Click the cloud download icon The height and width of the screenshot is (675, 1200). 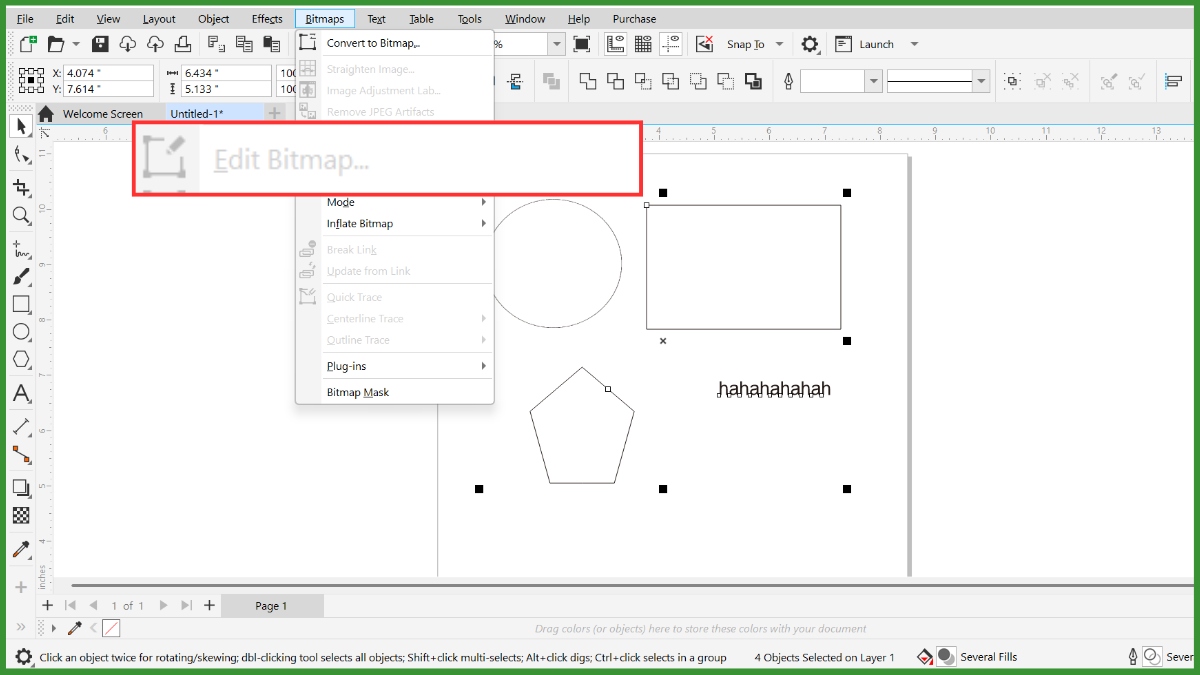(127, 44)
